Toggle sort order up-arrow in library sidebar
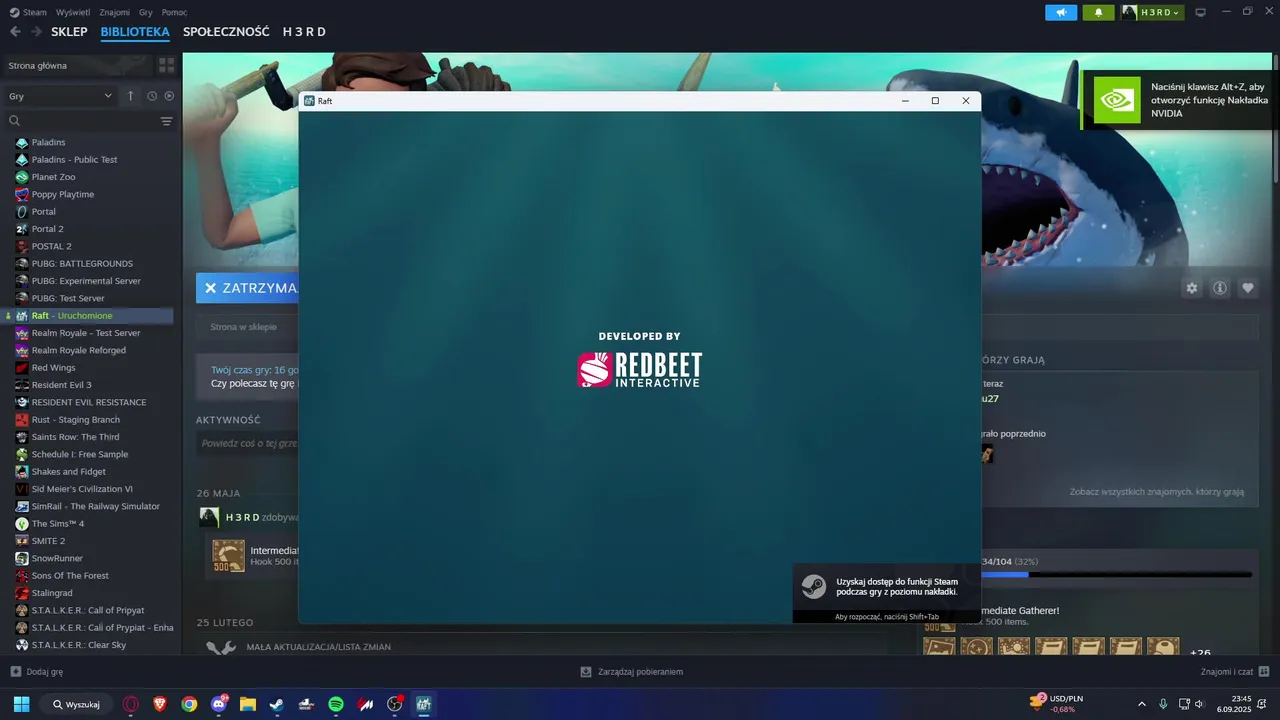The width and height of the screenshot is (1280, 720). tap(130, 96)
